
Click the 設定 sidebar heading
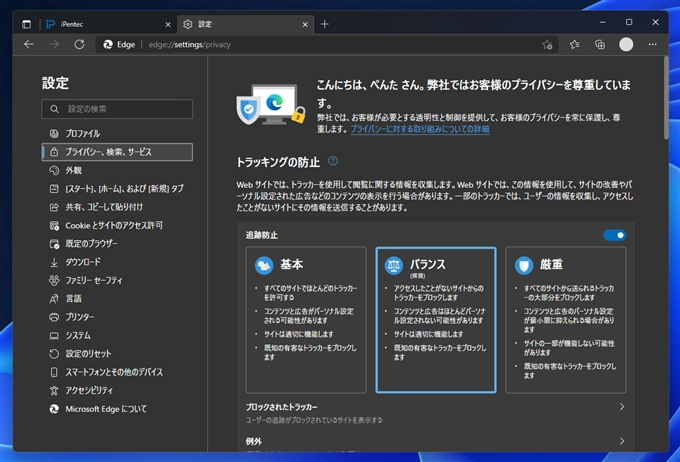55,83
